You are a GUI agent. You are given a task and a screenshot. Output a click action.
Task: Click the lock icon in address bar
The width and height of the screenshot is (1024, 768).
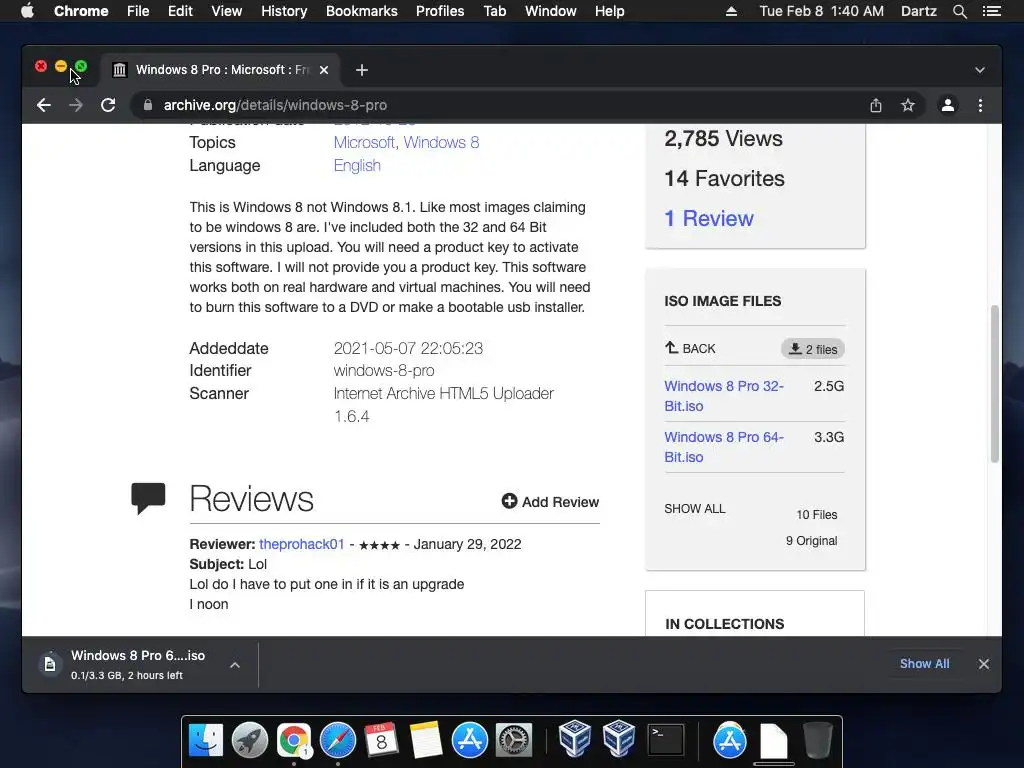tap(148, 105)
